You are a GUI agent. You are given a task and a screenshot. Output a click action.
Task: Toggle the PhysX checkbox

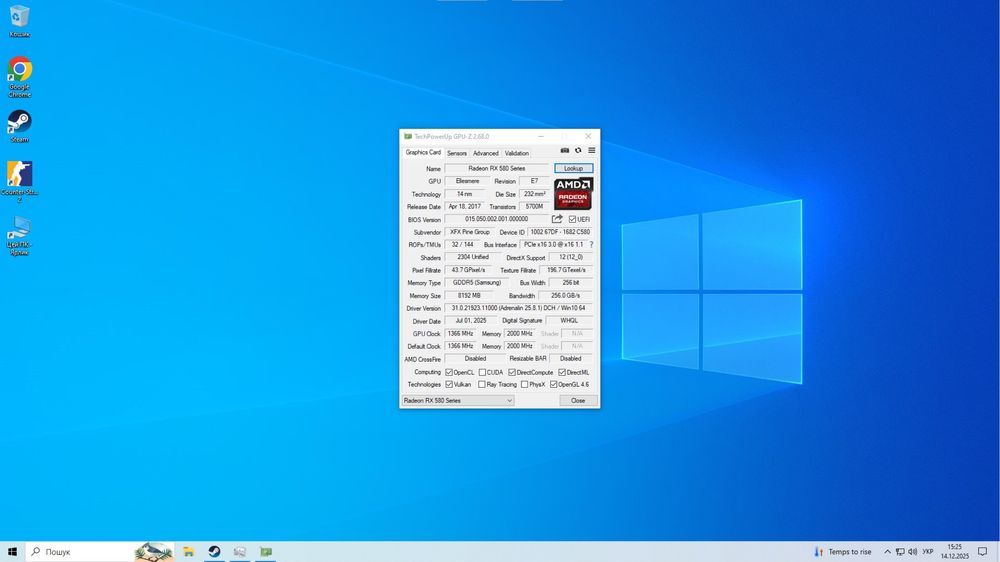tap(524, 385)
